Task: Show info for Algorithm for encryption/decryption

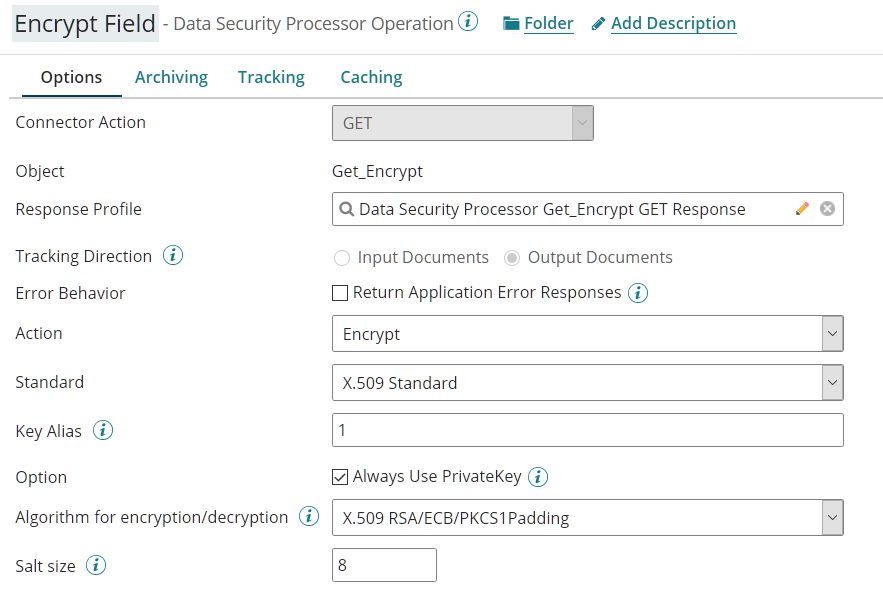Action: (309, 517)
